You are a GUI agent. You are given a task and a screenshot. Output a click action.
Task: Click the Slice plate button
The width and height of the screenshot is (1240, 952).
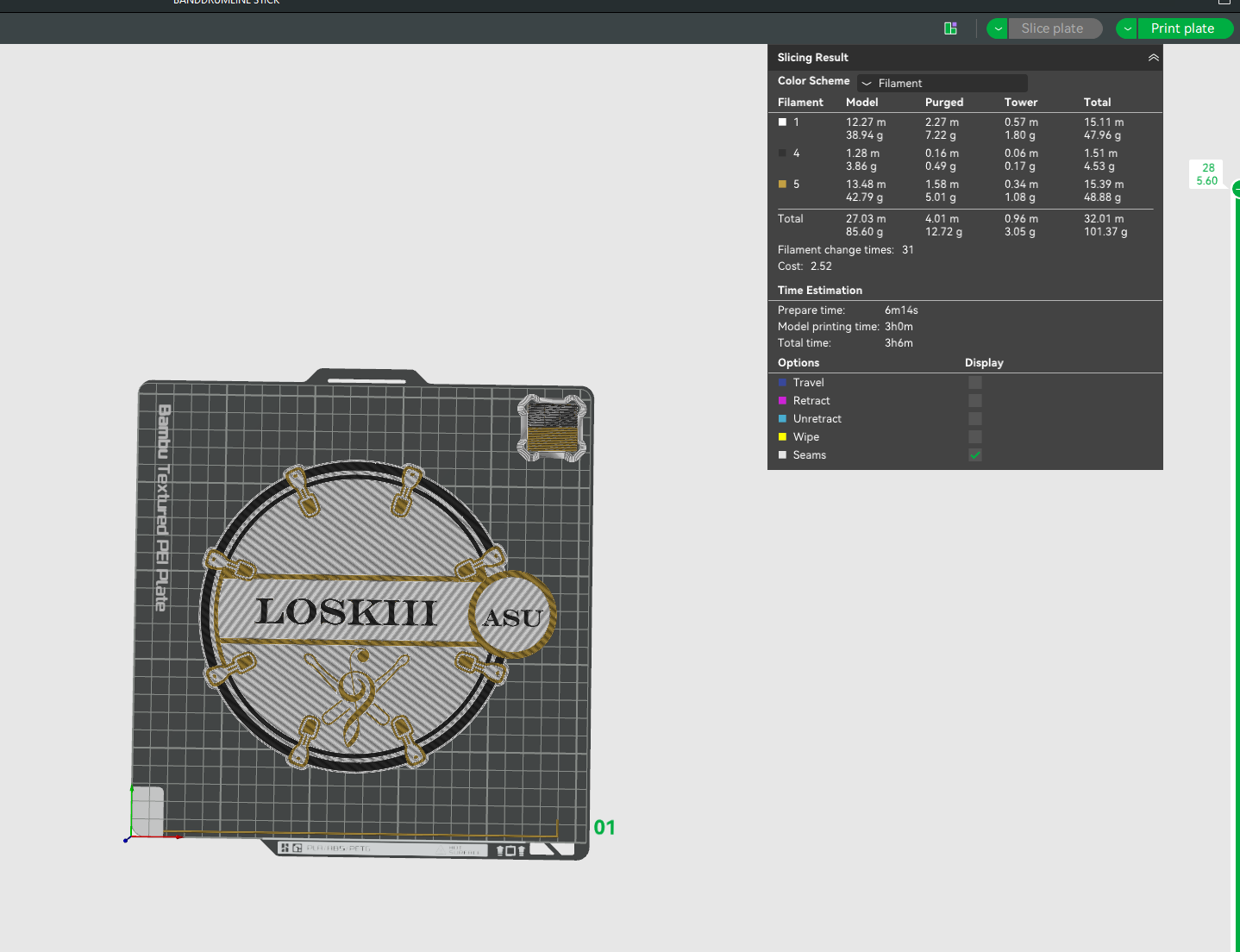coord(1055,28)
